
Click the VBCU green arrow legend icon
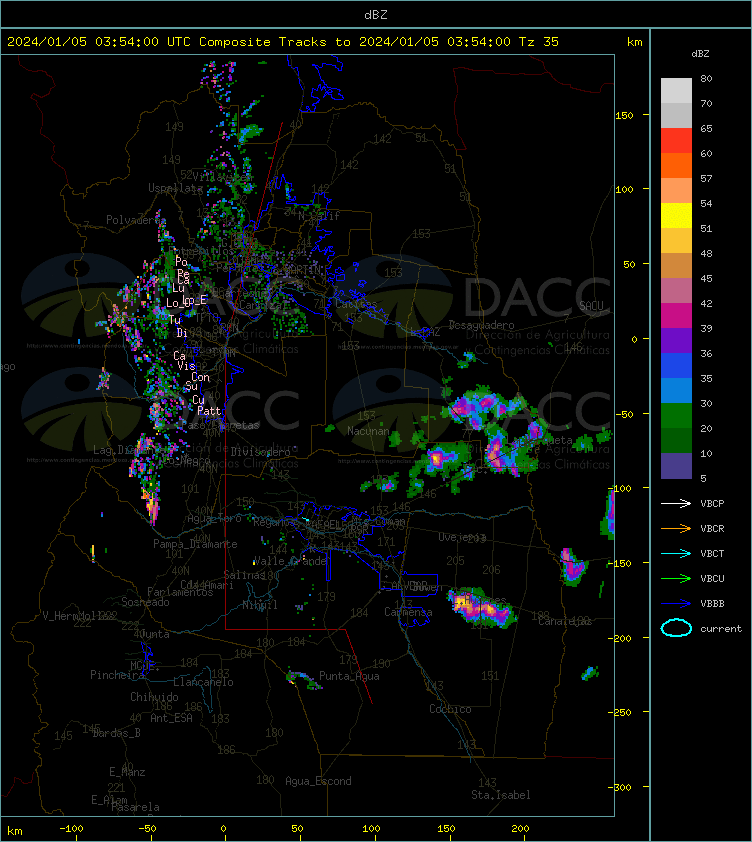click(x=676, y=578)
